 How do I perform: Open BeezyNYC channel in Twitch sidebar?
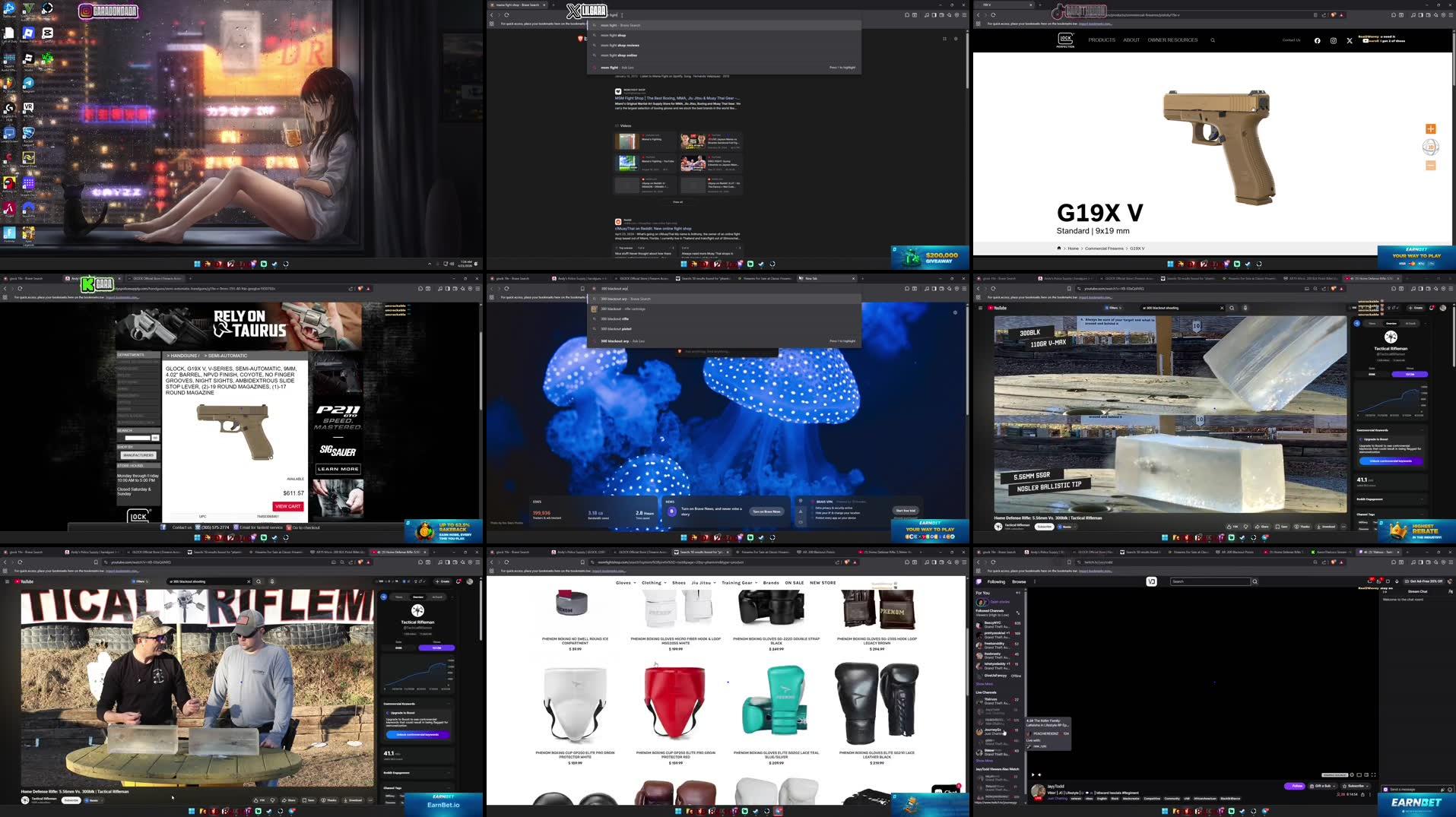tap(998, 625)
